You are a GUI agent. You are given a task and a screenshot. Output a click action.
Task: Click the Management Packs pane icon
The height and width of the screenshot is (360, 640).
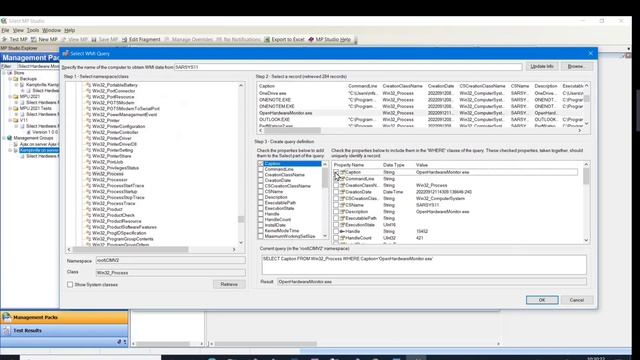(6, 317)
